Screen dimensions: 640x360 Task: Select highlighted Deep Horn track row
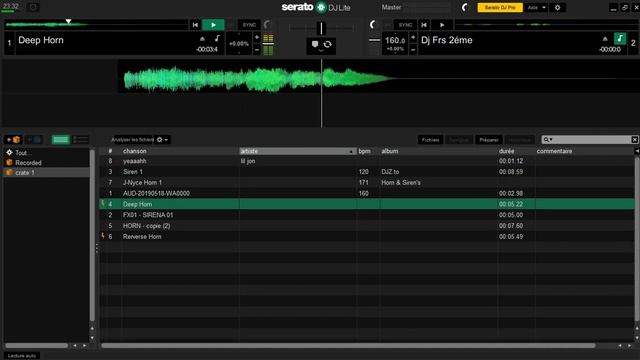coord(367,204)
